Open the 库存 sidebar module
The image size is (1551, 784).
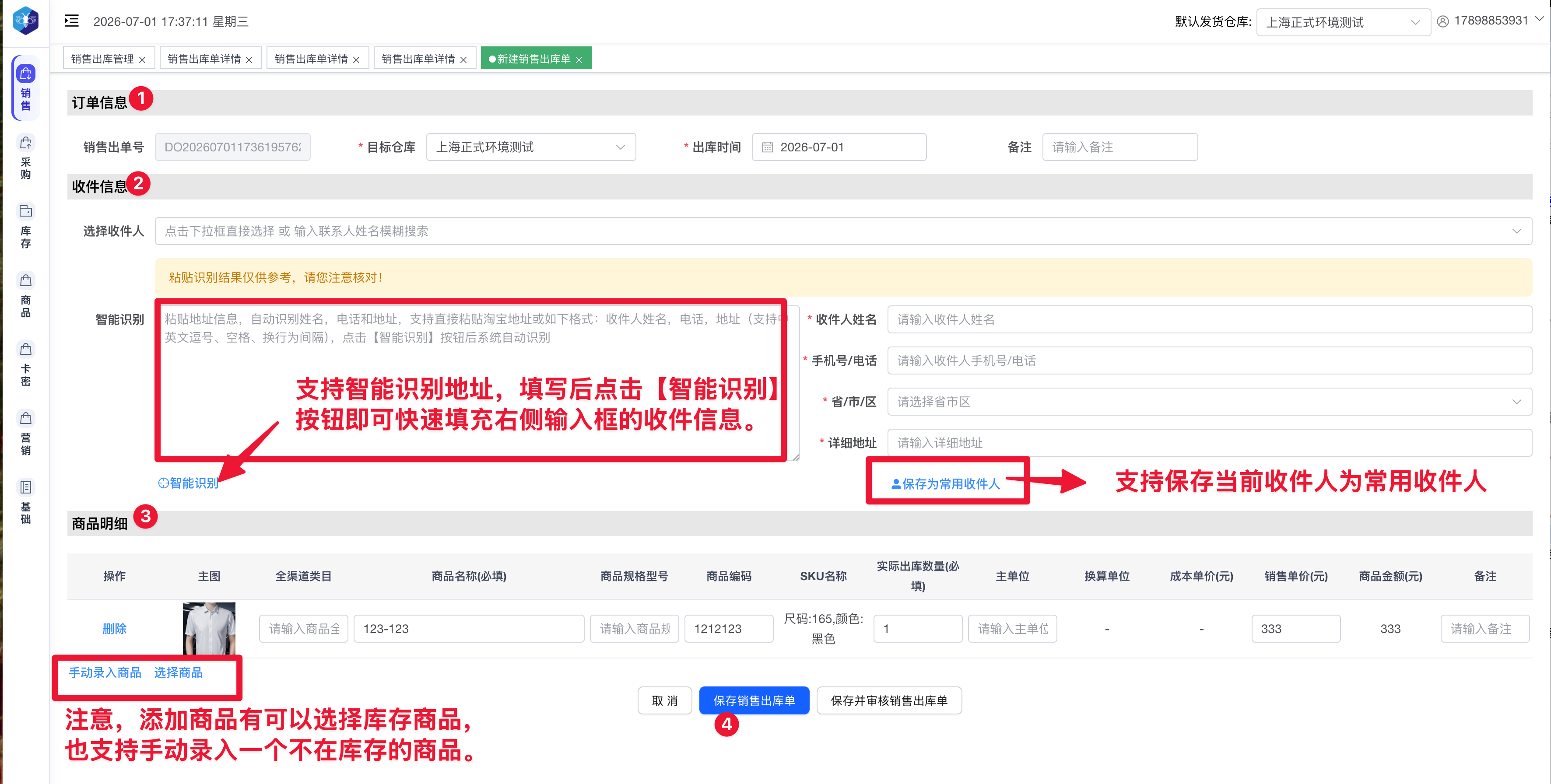coord(25,226)
